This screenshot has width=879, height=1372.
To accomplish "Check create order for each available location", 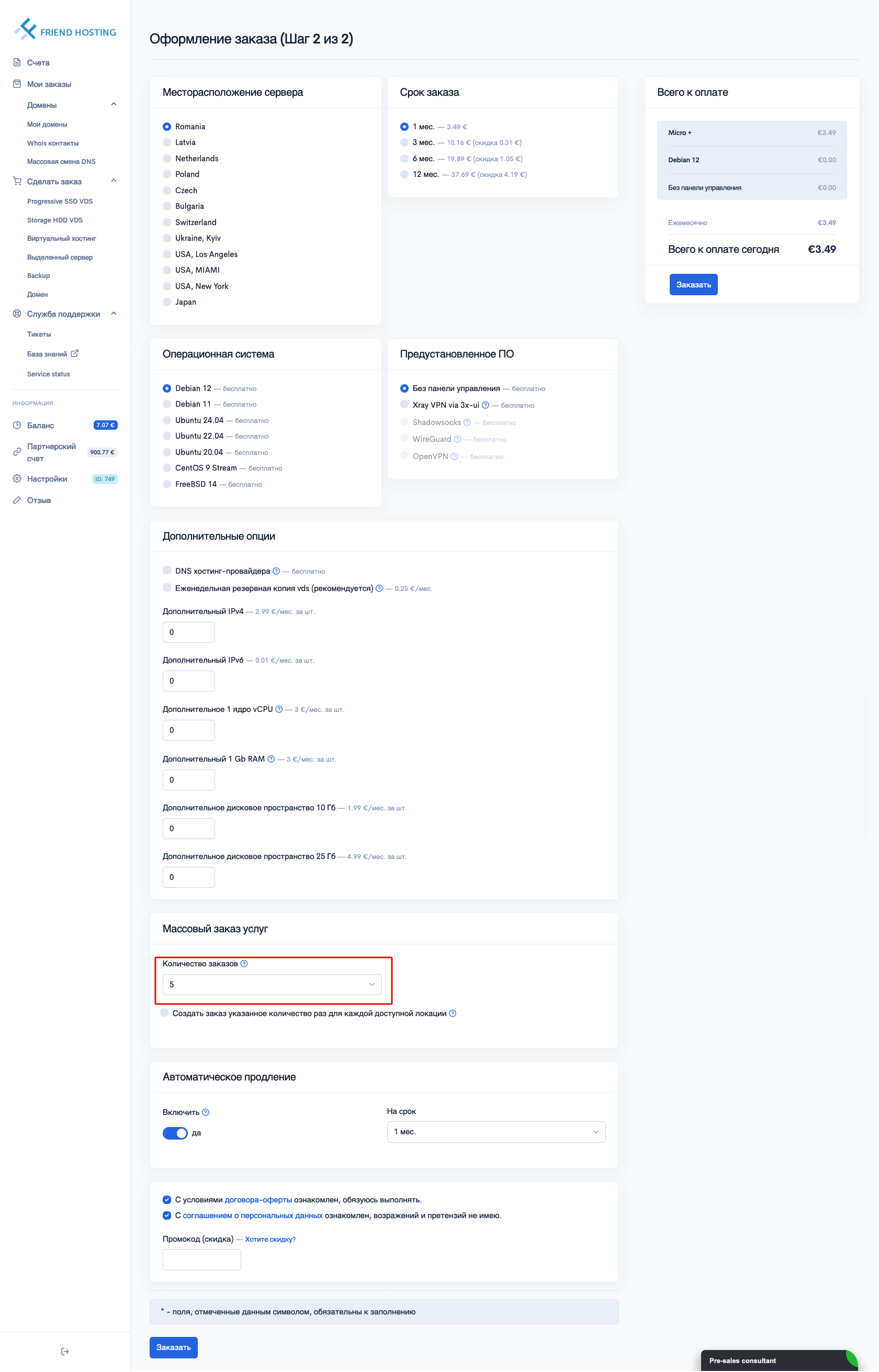I will (164, 1012).
